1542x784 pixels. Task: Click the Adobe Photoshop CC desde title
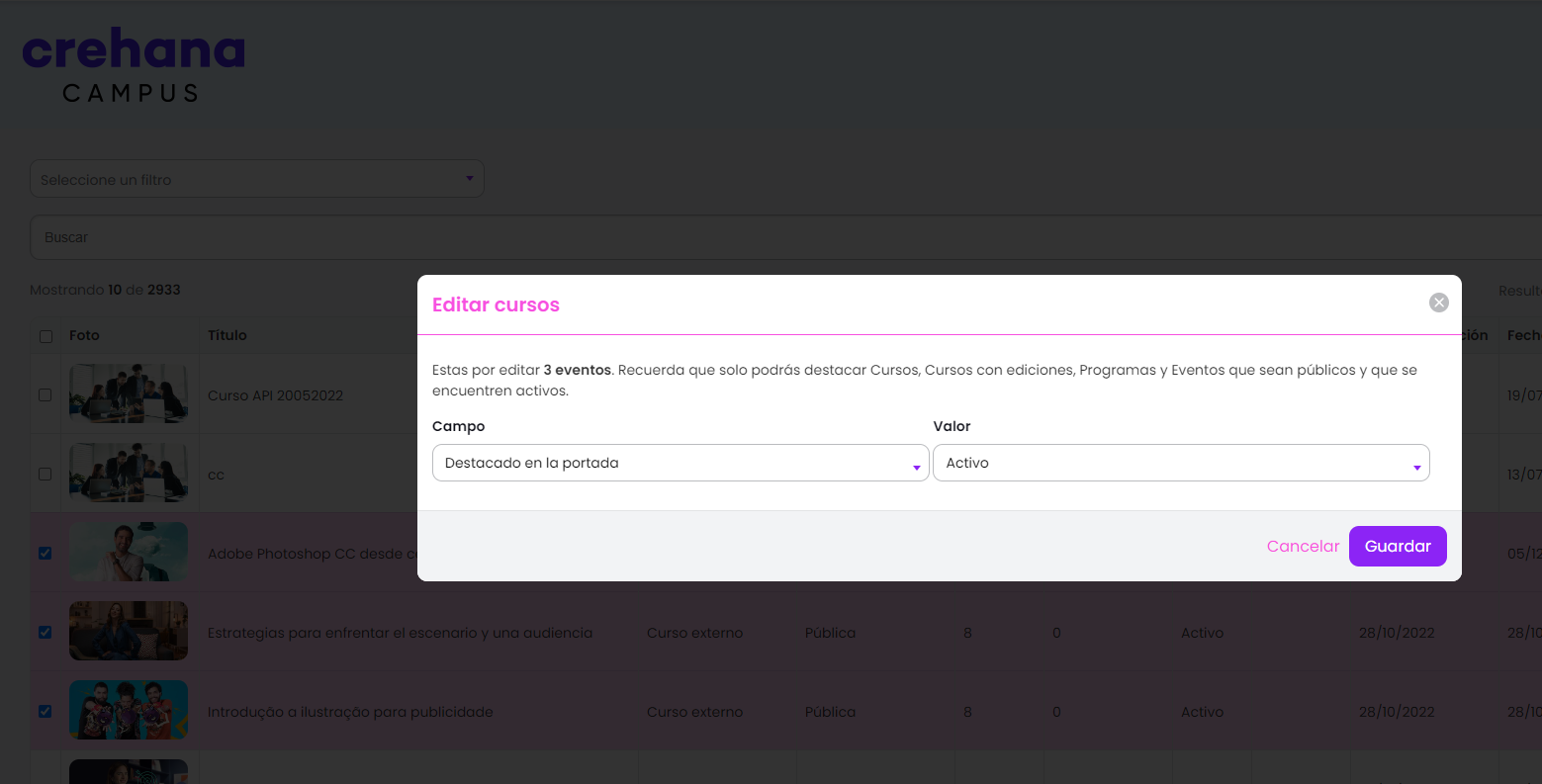pos(312,554)
